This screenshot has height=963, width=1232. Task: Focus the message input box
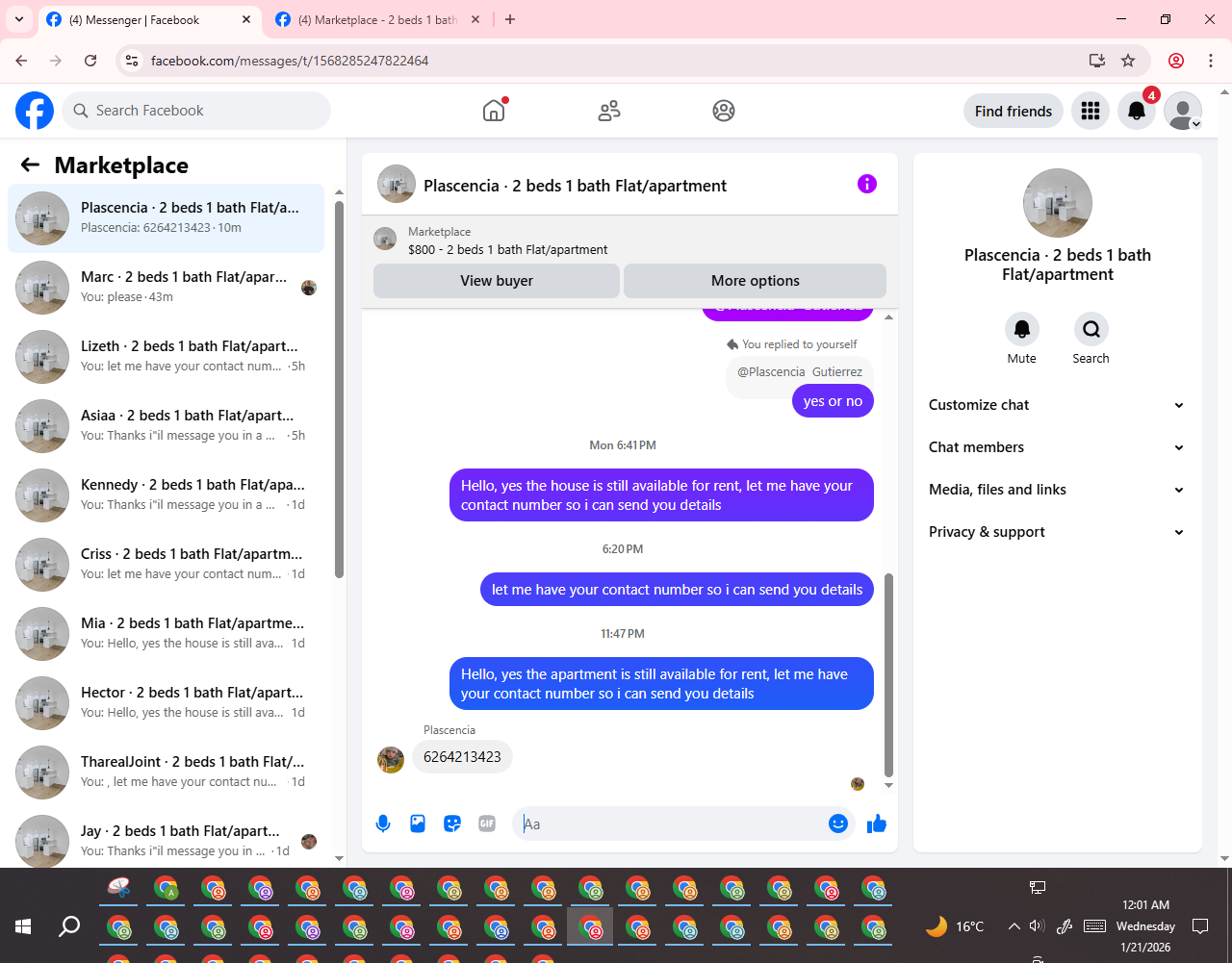pyautogui.click(x=670, y=824)
